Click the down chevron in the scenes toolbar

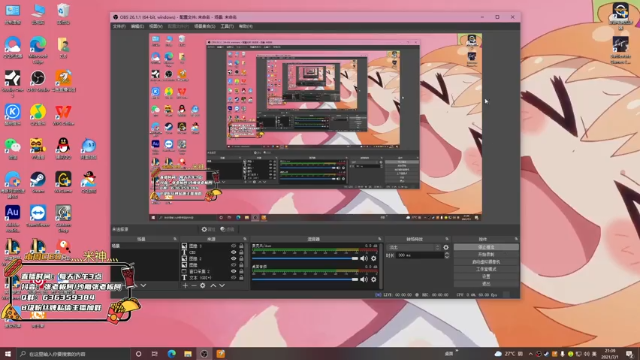(x=143, y=286)
